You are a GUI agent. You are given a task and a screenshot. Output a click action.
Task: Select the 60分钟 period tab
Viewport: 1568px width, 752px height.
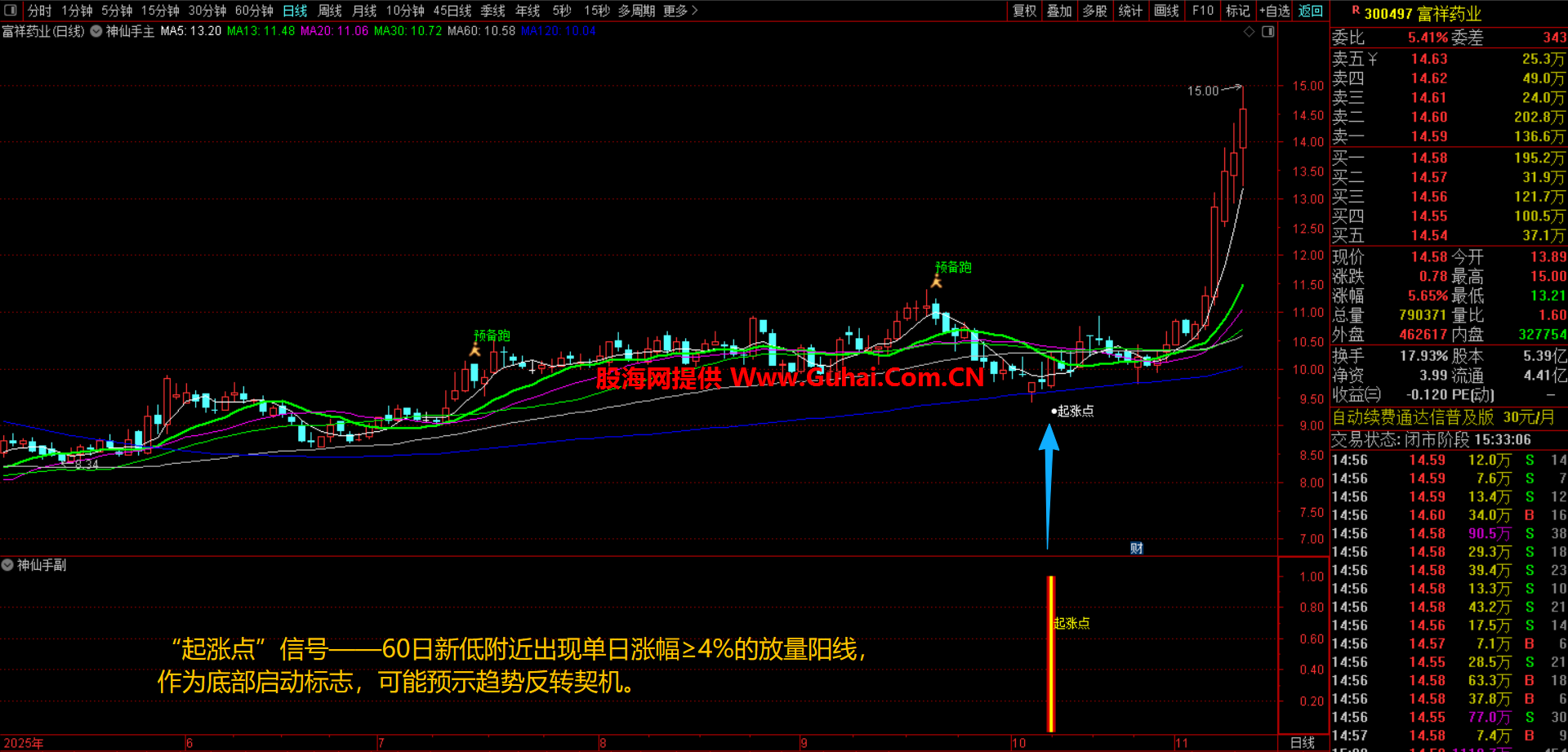click(254, 11)
